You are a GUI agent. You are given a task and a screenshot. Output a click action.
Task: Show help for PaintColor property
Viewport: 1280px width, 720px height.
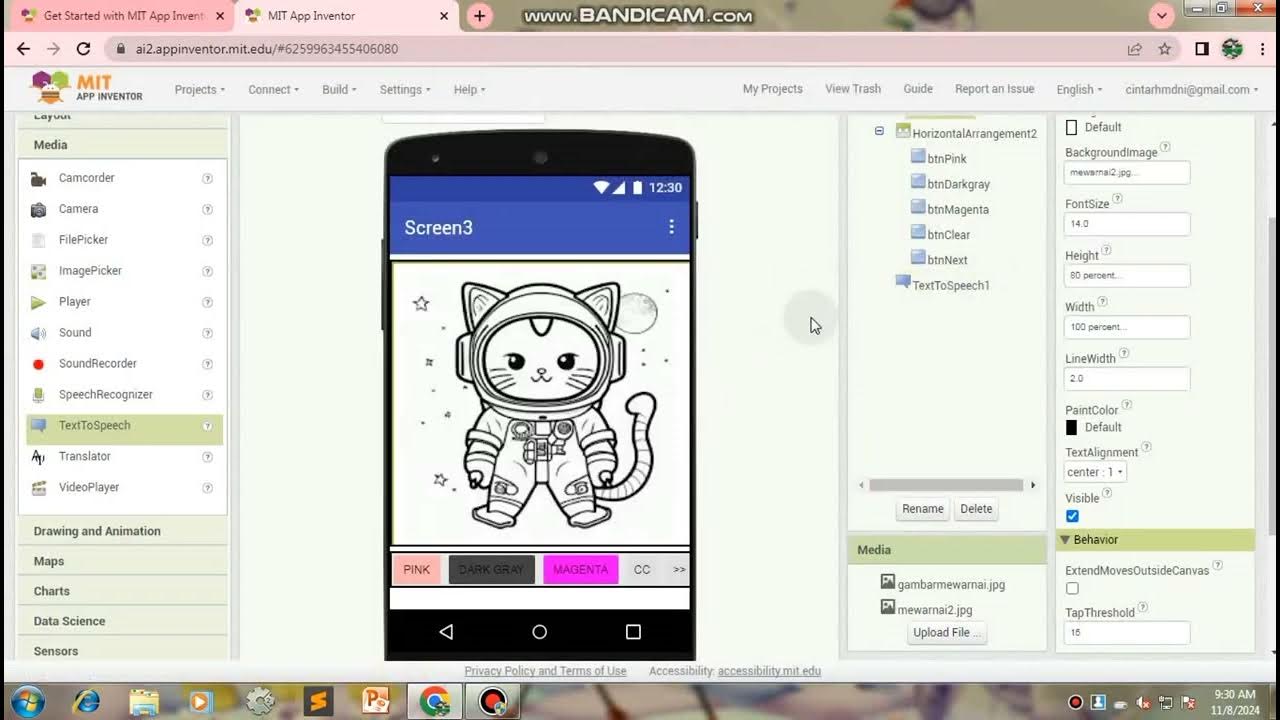(1127, 406)
